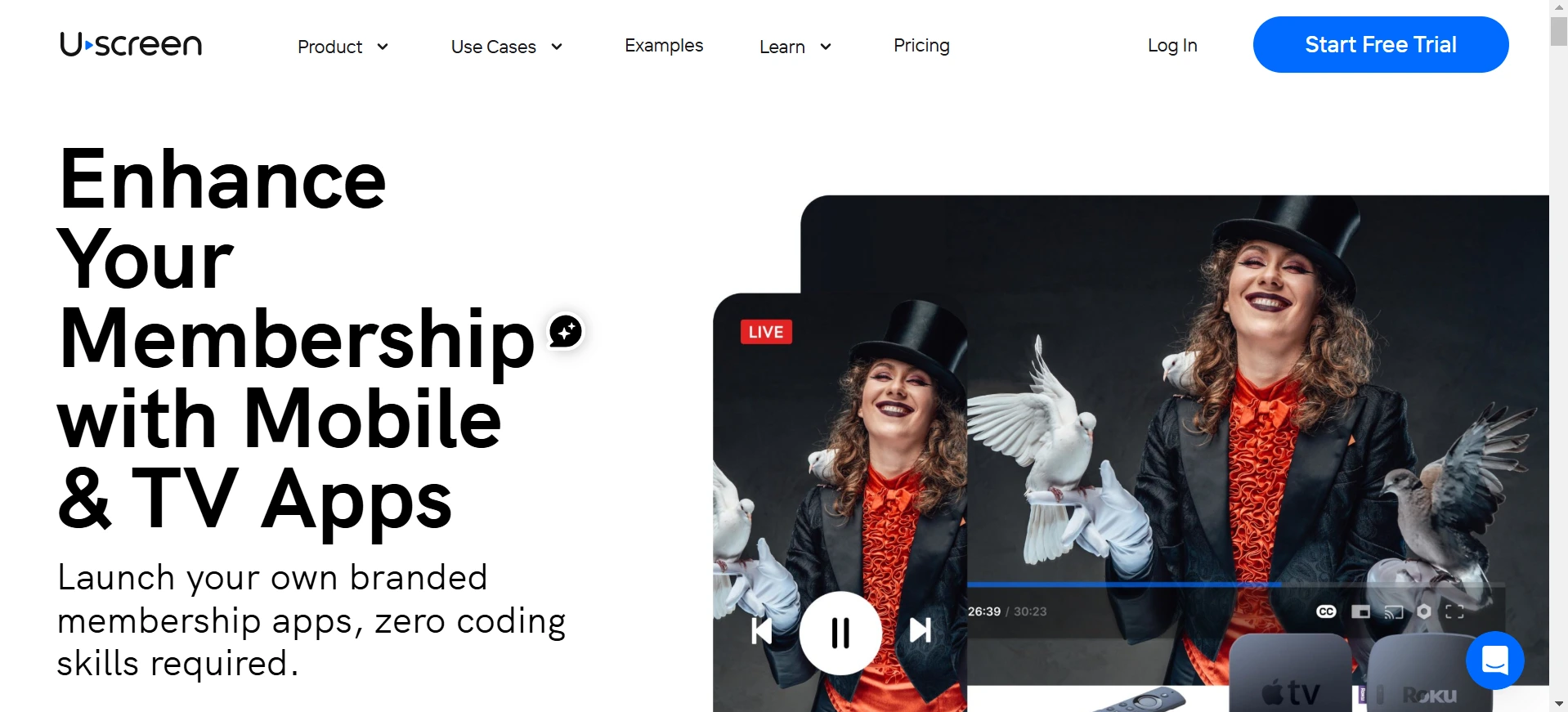The image size is (1568, 712).
Task: Expand the Product dropdown menu
Action: point(343,47)
